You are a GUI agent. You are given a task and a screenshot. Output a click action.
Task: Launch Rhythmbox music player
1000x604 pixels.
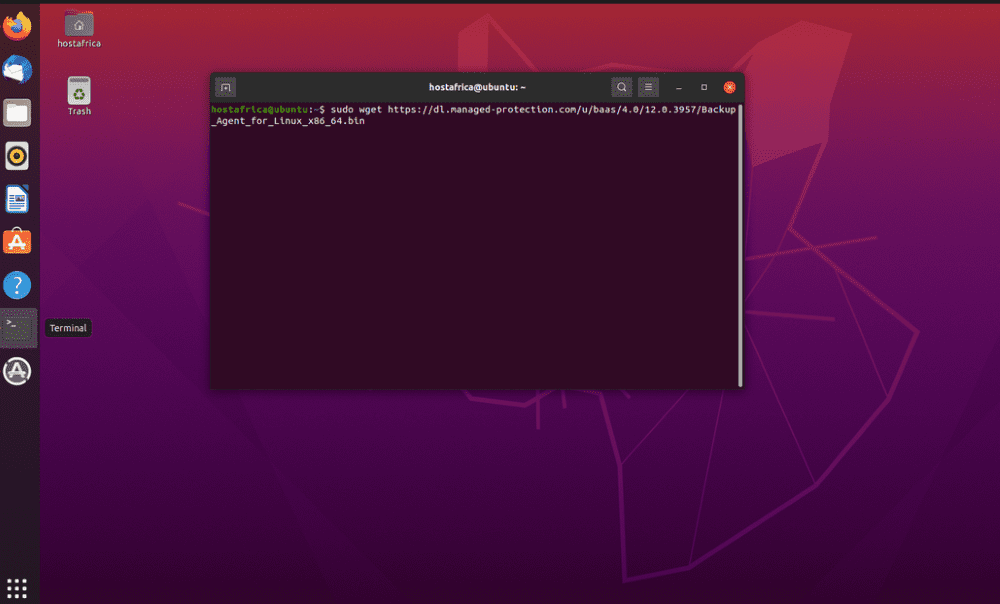[17, 156]
